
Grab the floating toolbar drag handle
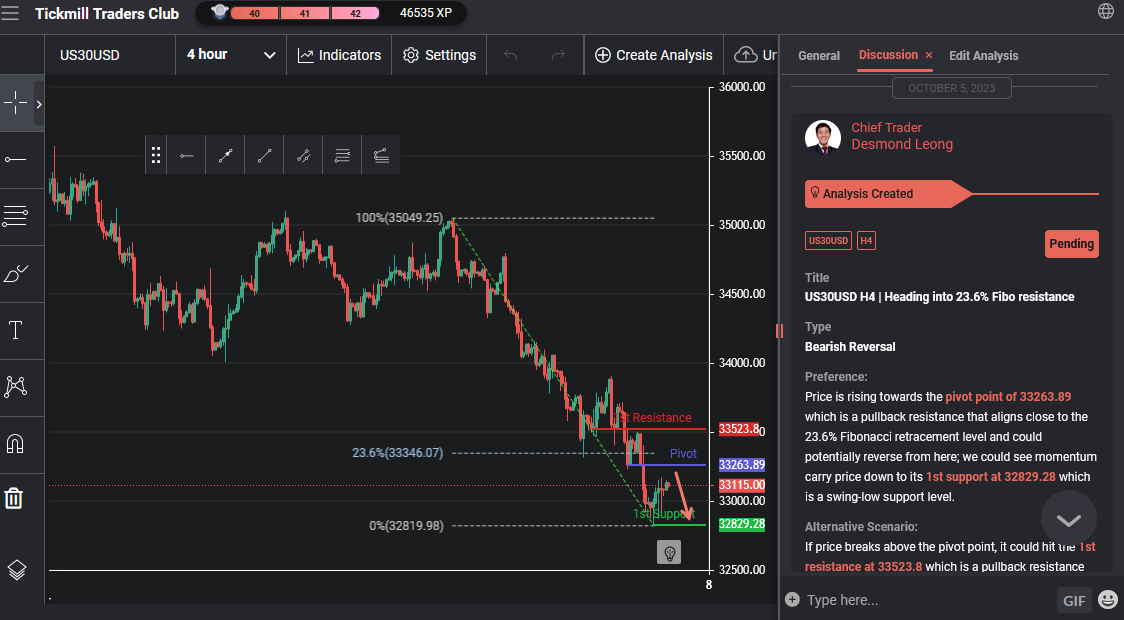(x=156, y=155)
